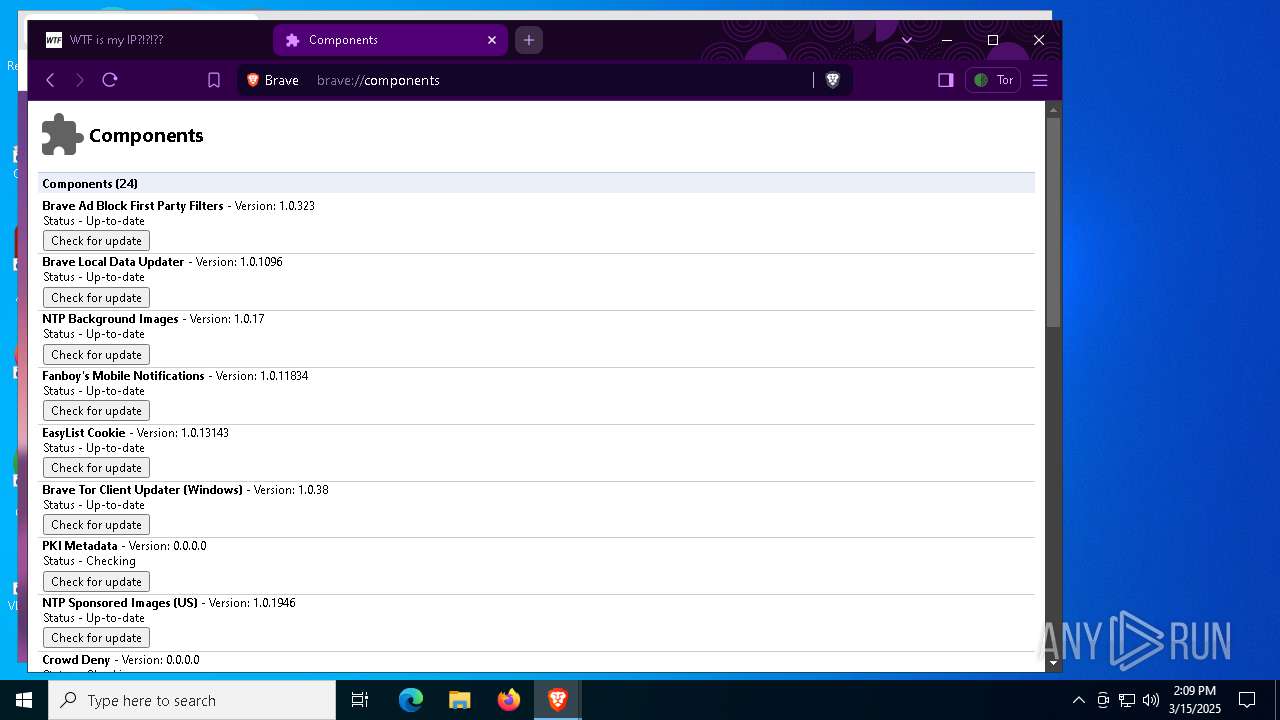1280x720 pixels.
Task: Open the network tray icon
Action: pos(1127,700)
